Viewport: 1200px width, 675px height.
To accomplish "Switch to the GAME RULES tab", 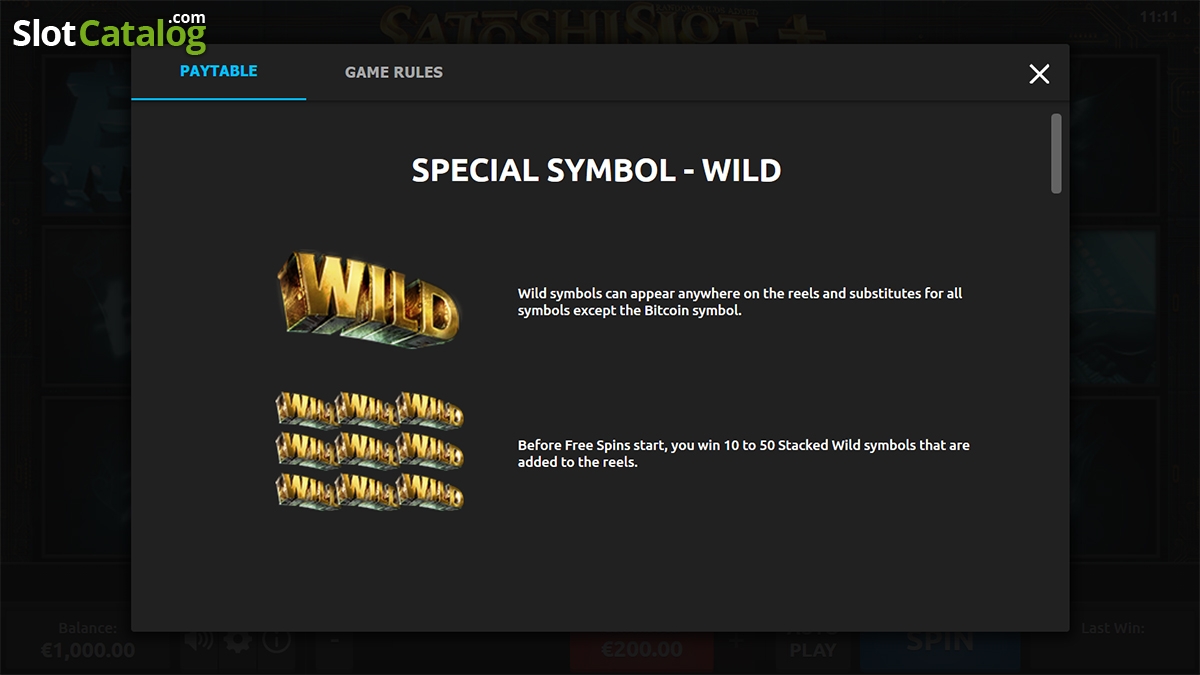I will [x=393, y=72].
